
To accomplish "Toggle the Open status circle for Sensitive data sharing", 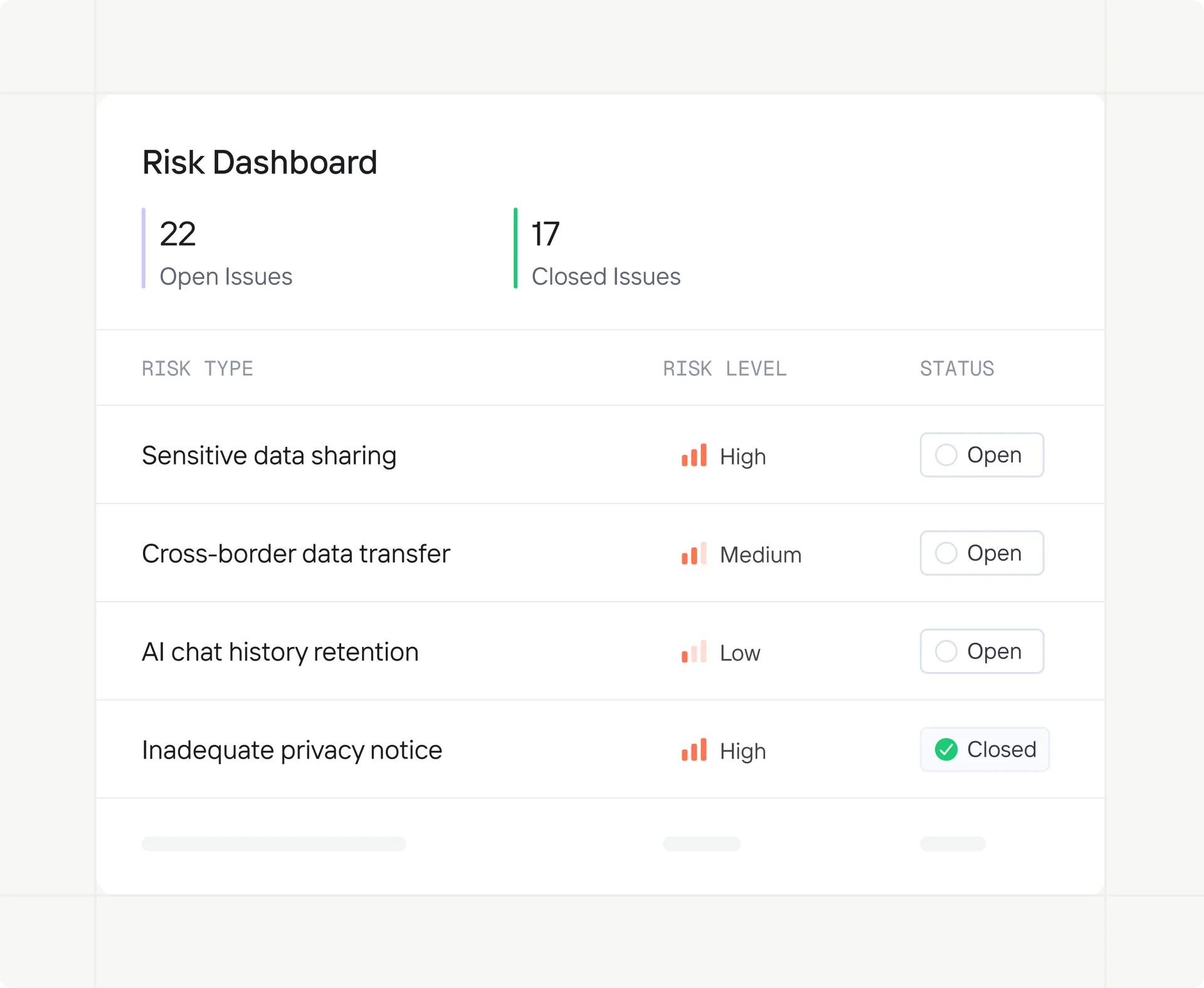I will (946, 455).
